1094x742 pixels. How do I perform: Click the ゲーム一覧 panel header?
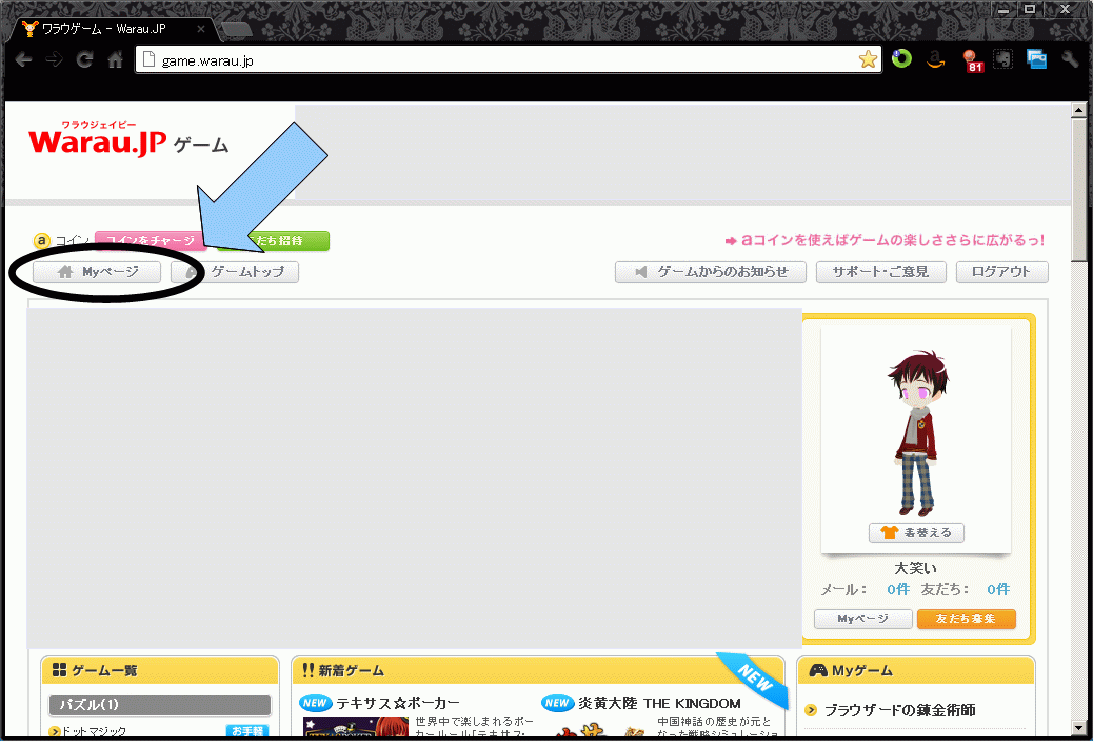pyautogui.click(x=160, y=671)
